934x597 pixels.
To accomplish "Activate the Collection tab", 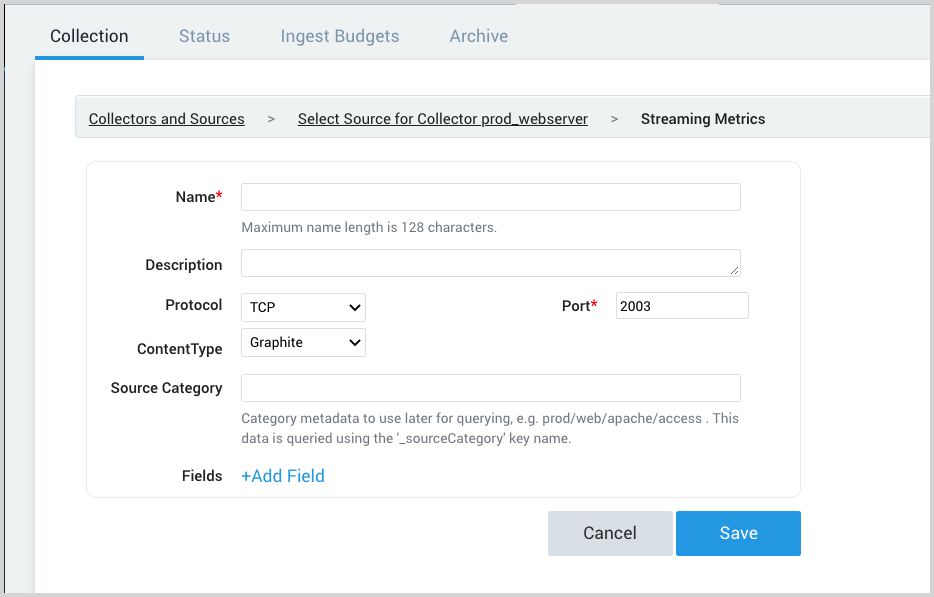I will [89, 36].
